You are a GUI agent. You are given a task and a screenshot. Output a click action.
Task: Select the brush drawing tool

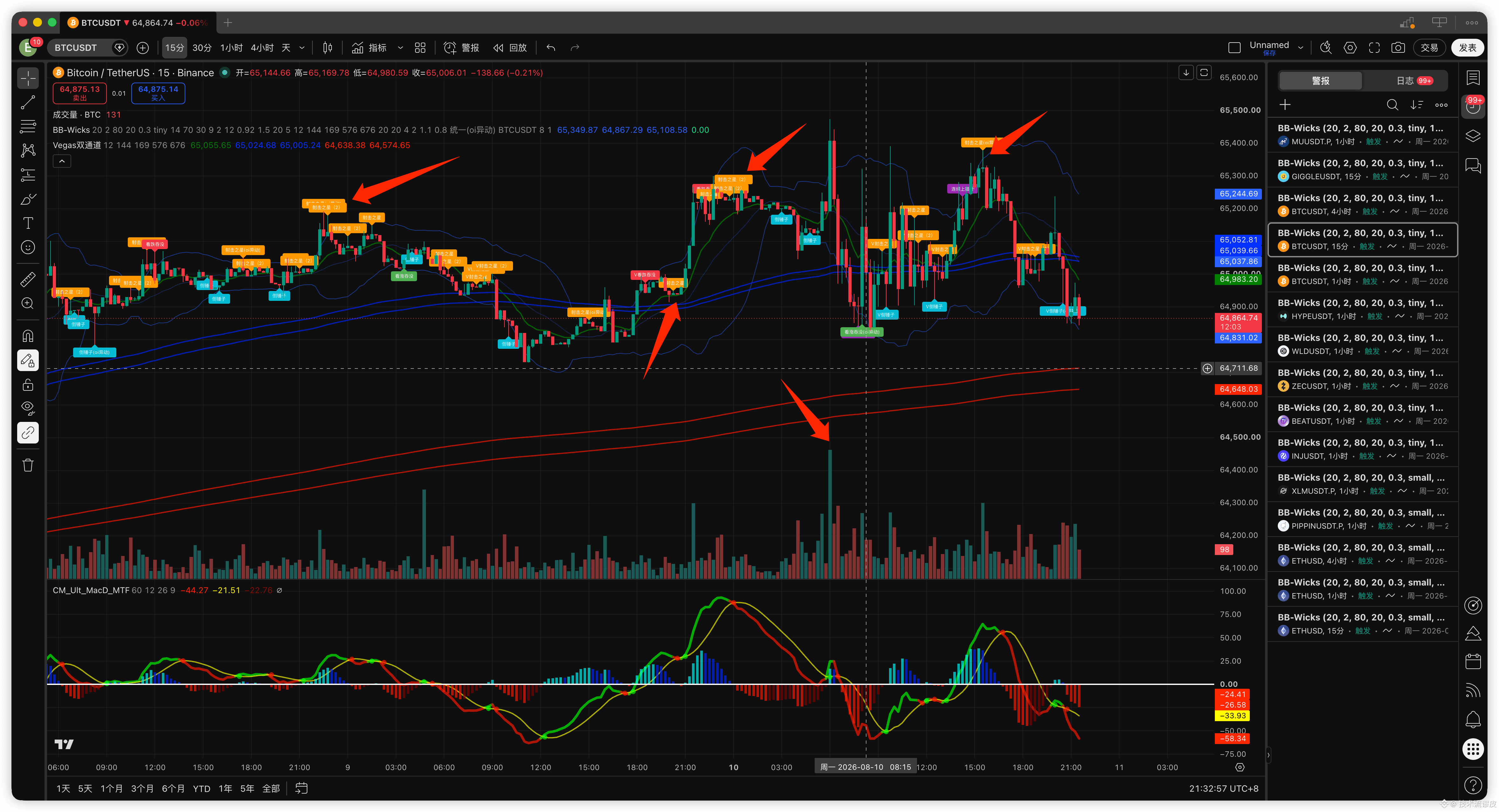(x=28, y=200)
